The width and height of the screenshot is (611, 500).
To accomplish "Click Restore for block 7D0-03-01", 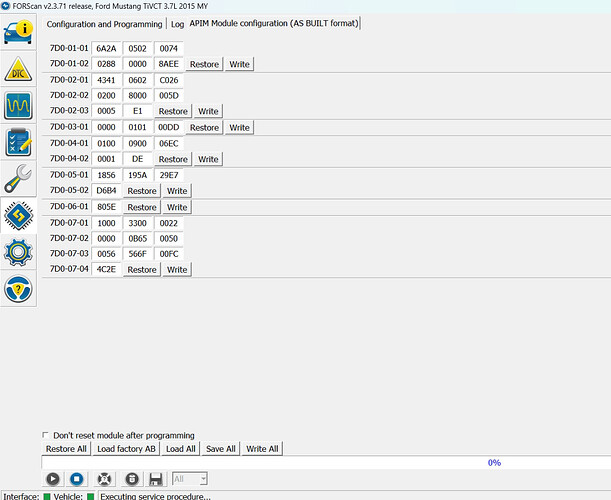I will [x=204, y=128].
